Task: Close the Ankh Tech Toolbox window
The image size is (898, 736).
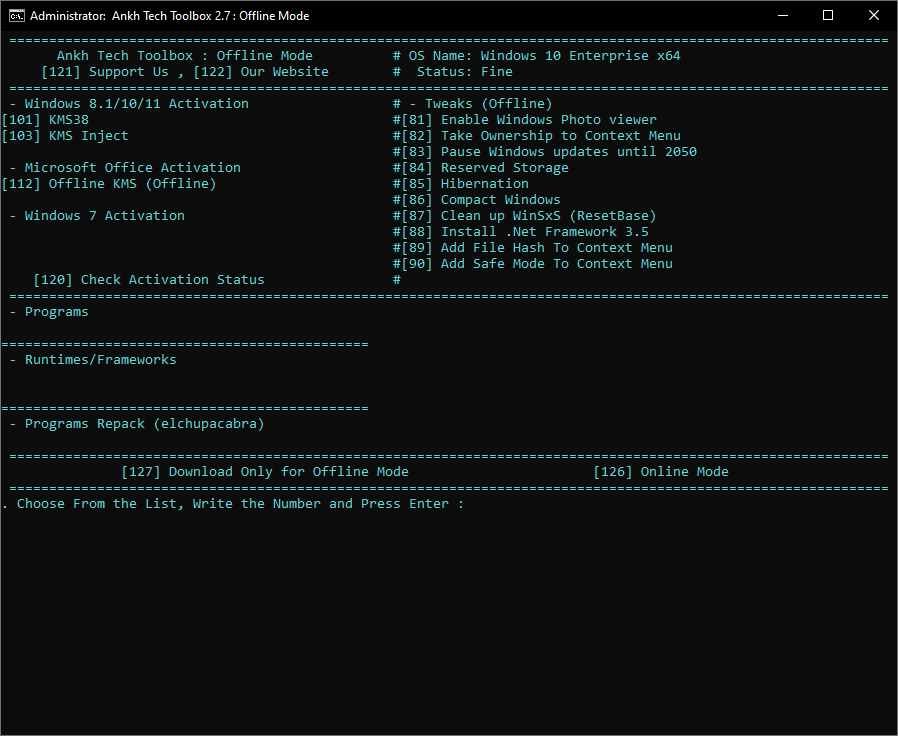Action: click(x=873, y=15)
